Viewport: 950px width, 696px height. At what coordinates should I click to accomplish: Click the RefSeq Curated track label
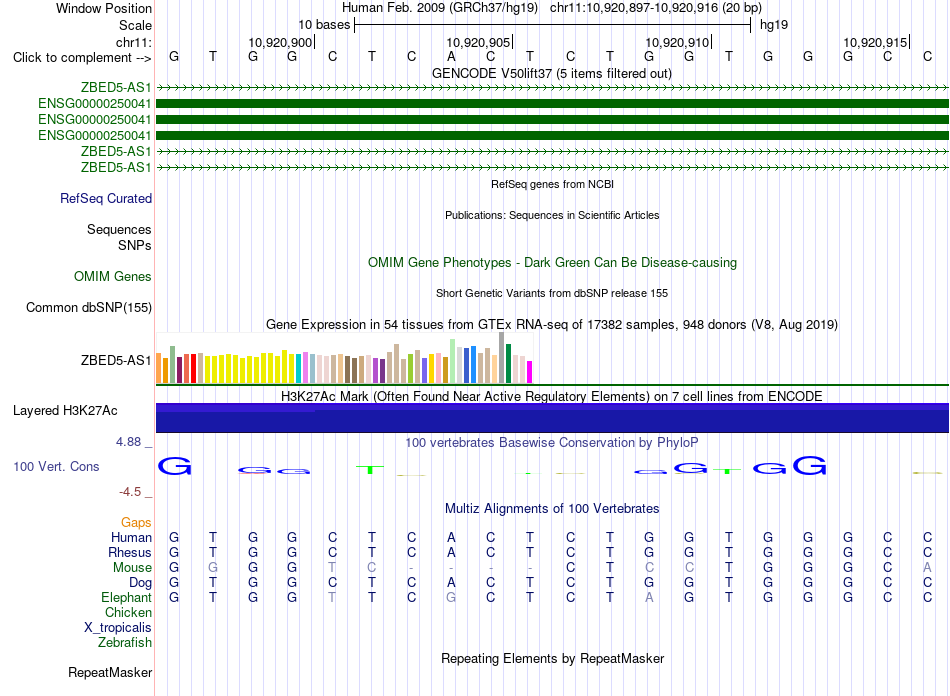click(106, 199)
